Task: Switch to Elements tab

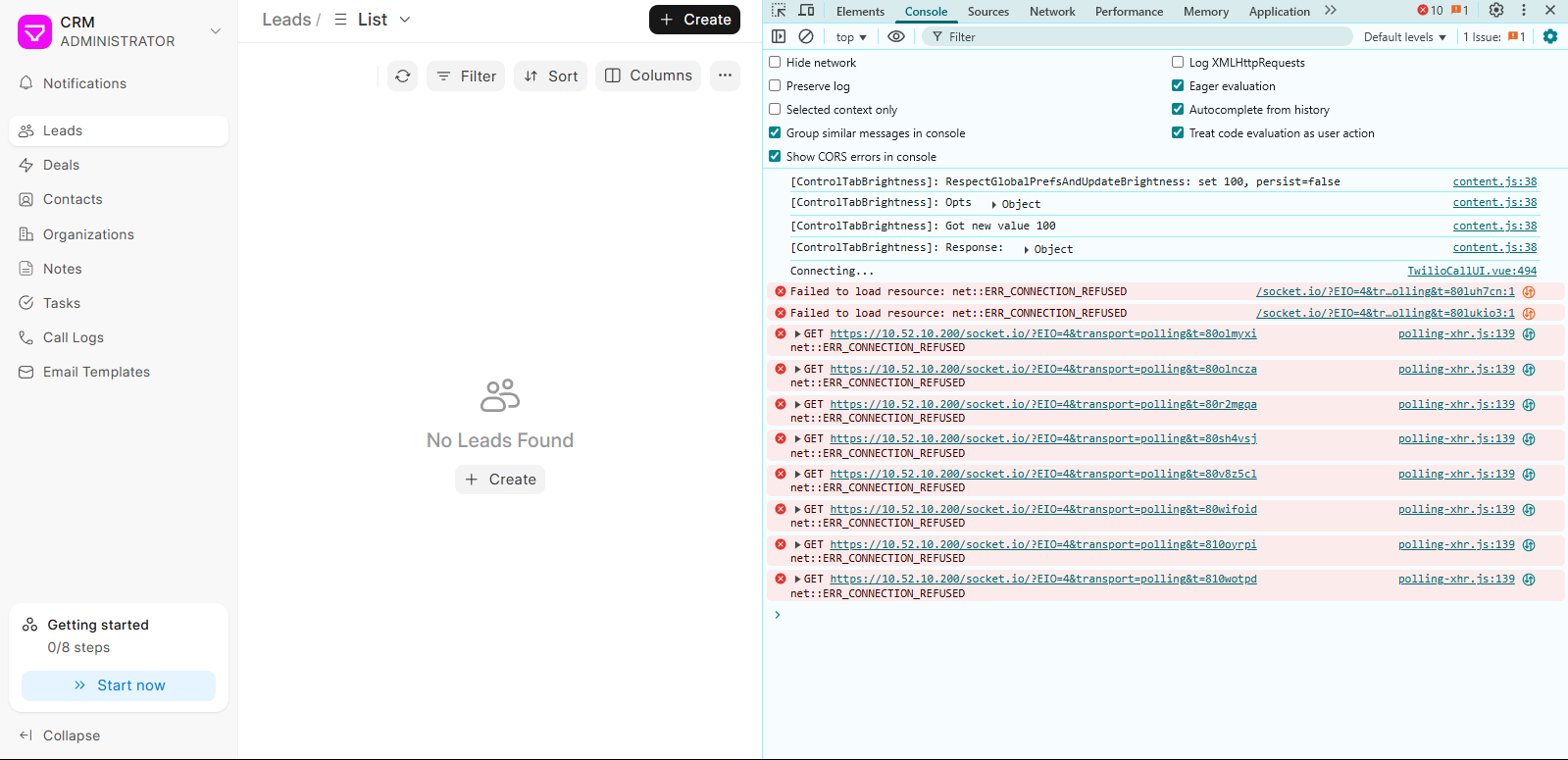Action: (860, 12)
